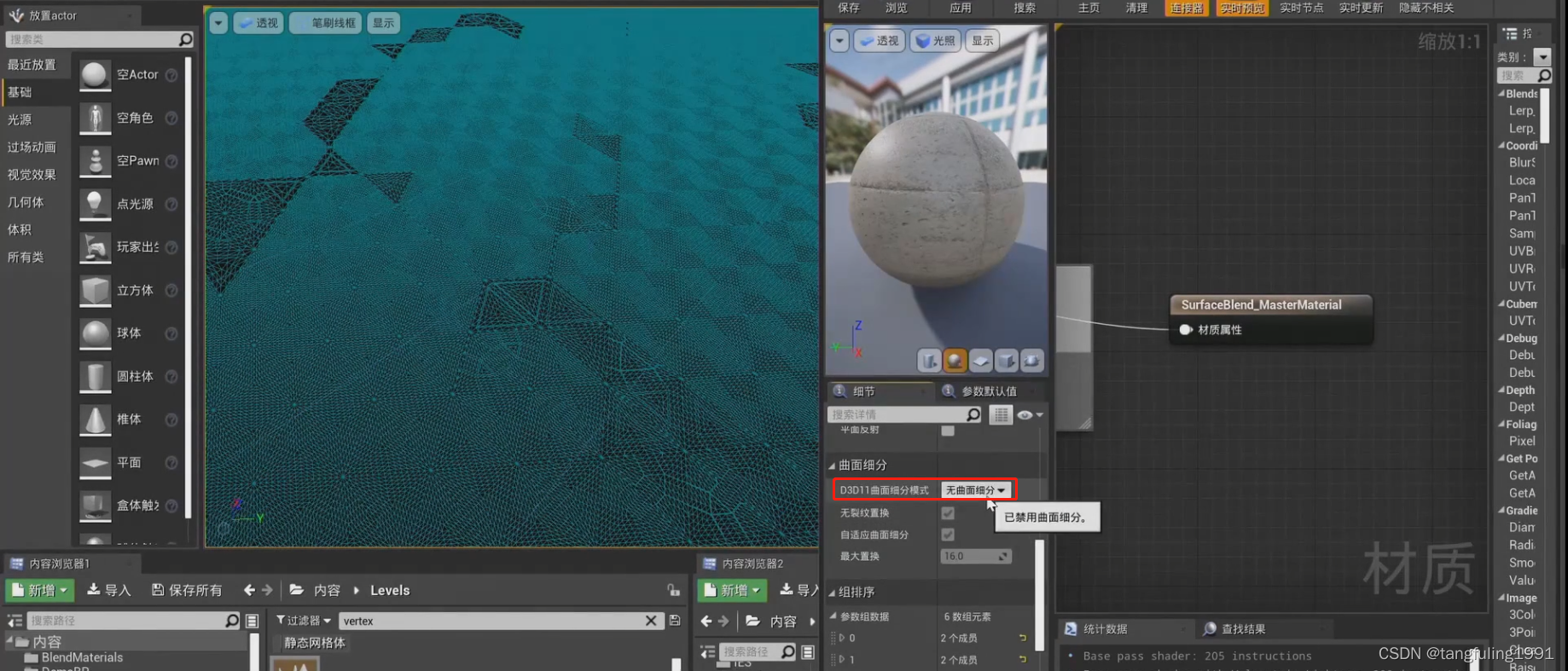The height and width of the screenshot is (671, 1568).
Task: Toggle 实时节点 toolbar option
Action: (1301, 8)
